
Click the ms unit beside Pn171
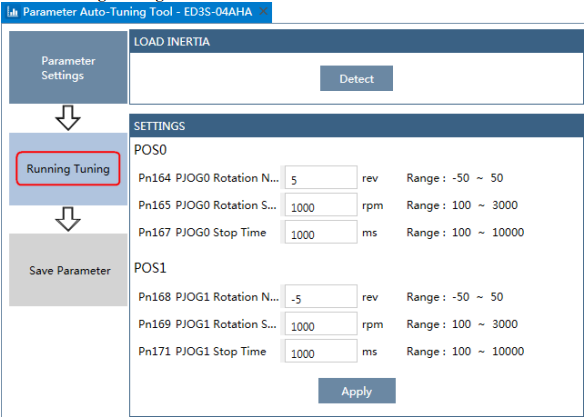(369, 352)
